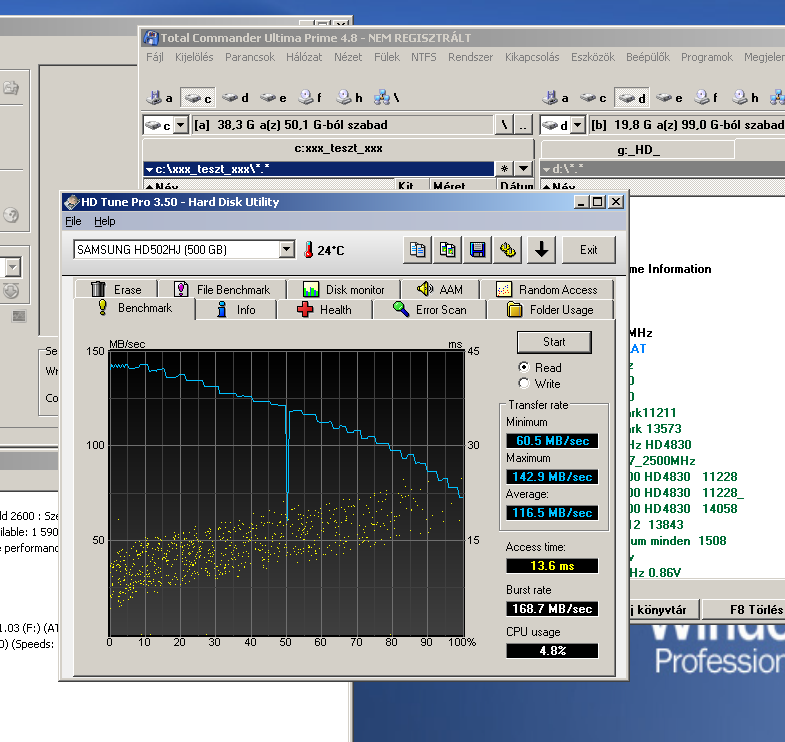Select drive f in Total Commander right drive bar
This screenshot has height=742, width=785.
point(706,98)
